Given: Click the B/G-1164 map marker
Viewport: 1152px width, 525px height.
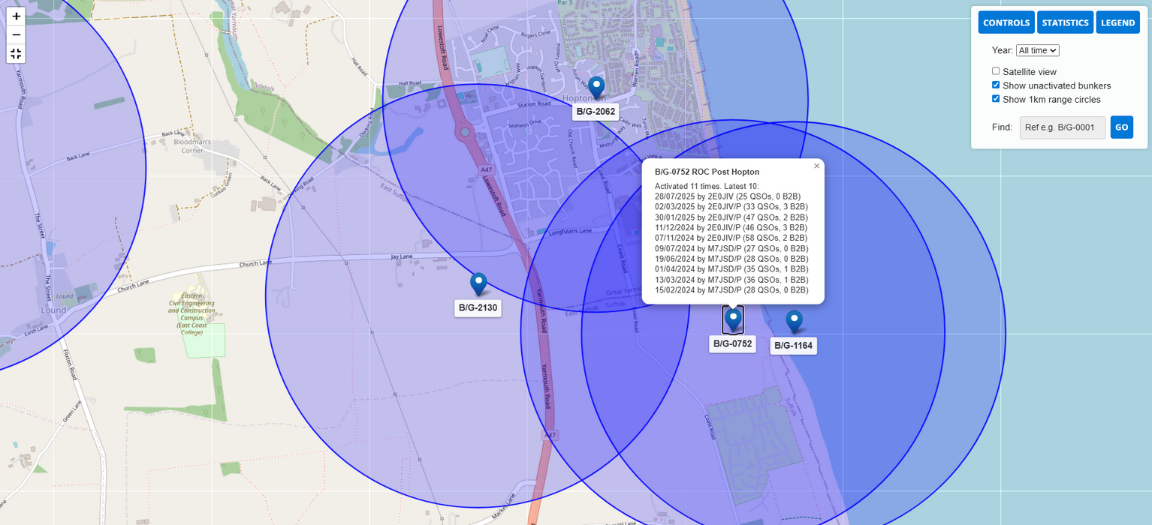Looking at the screenshot, I should (x=794, y=321).
